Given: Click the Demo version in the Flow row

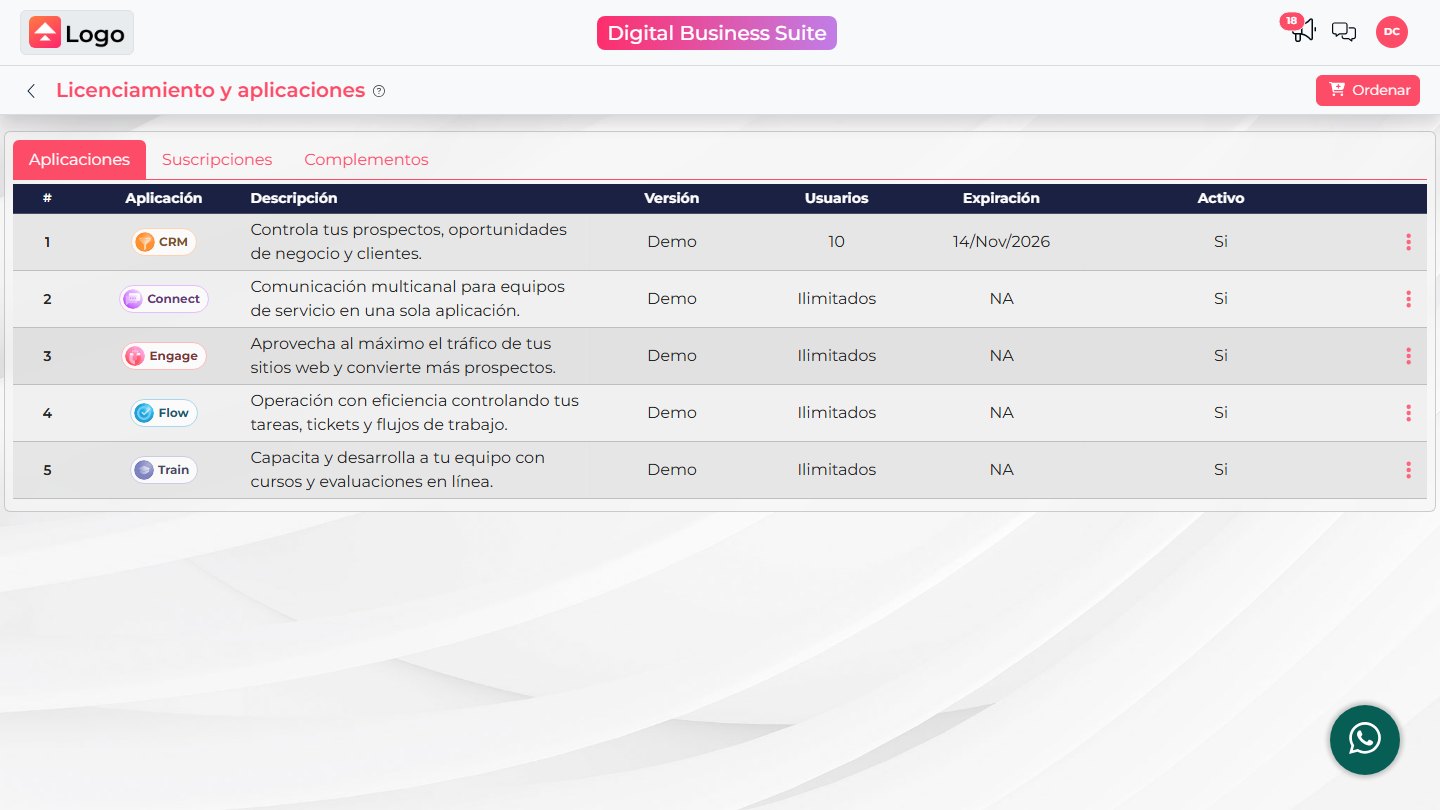Looking at the screenshot, I should [672, 413].
